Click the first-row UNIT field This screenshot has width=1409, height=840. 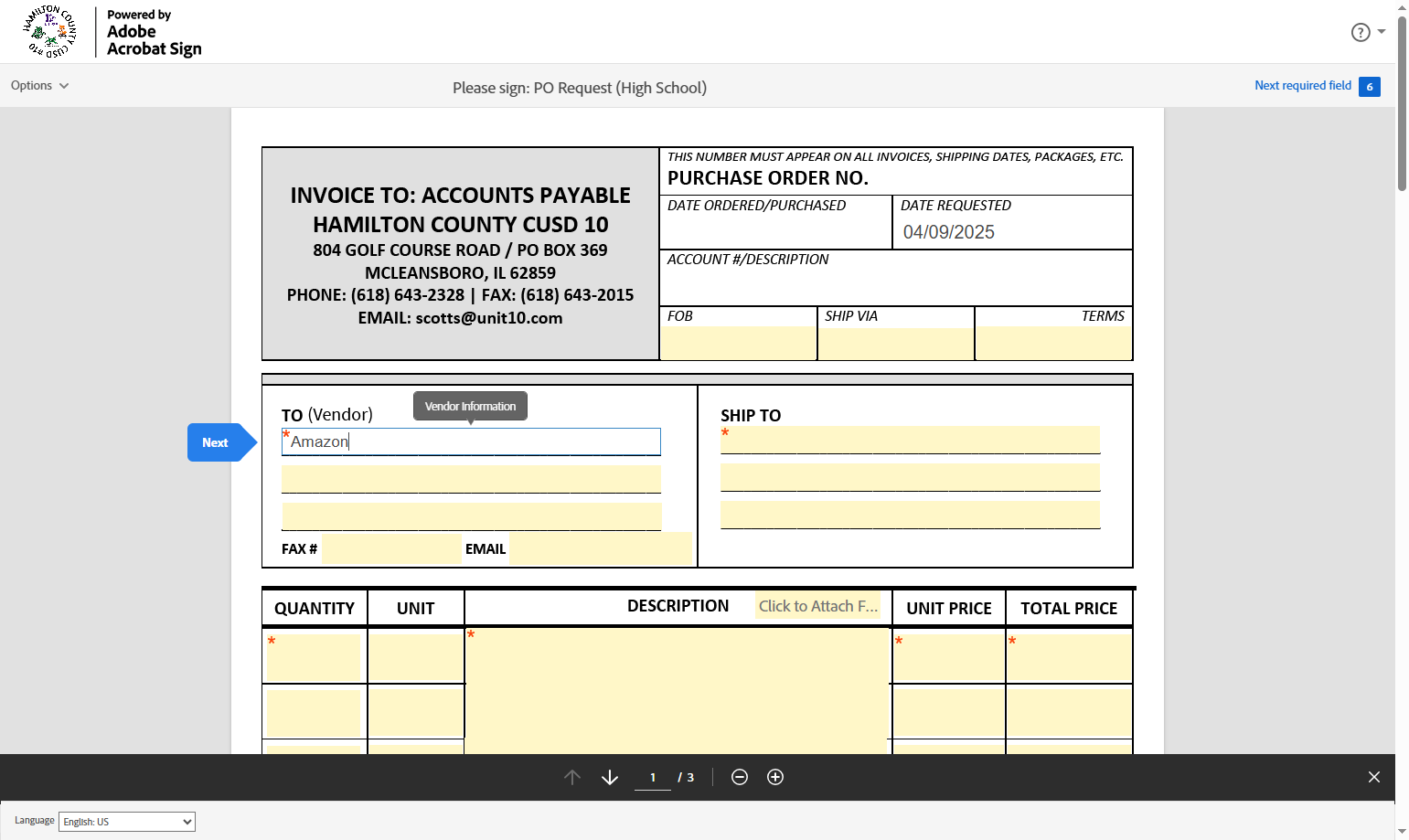click(416, 657)
